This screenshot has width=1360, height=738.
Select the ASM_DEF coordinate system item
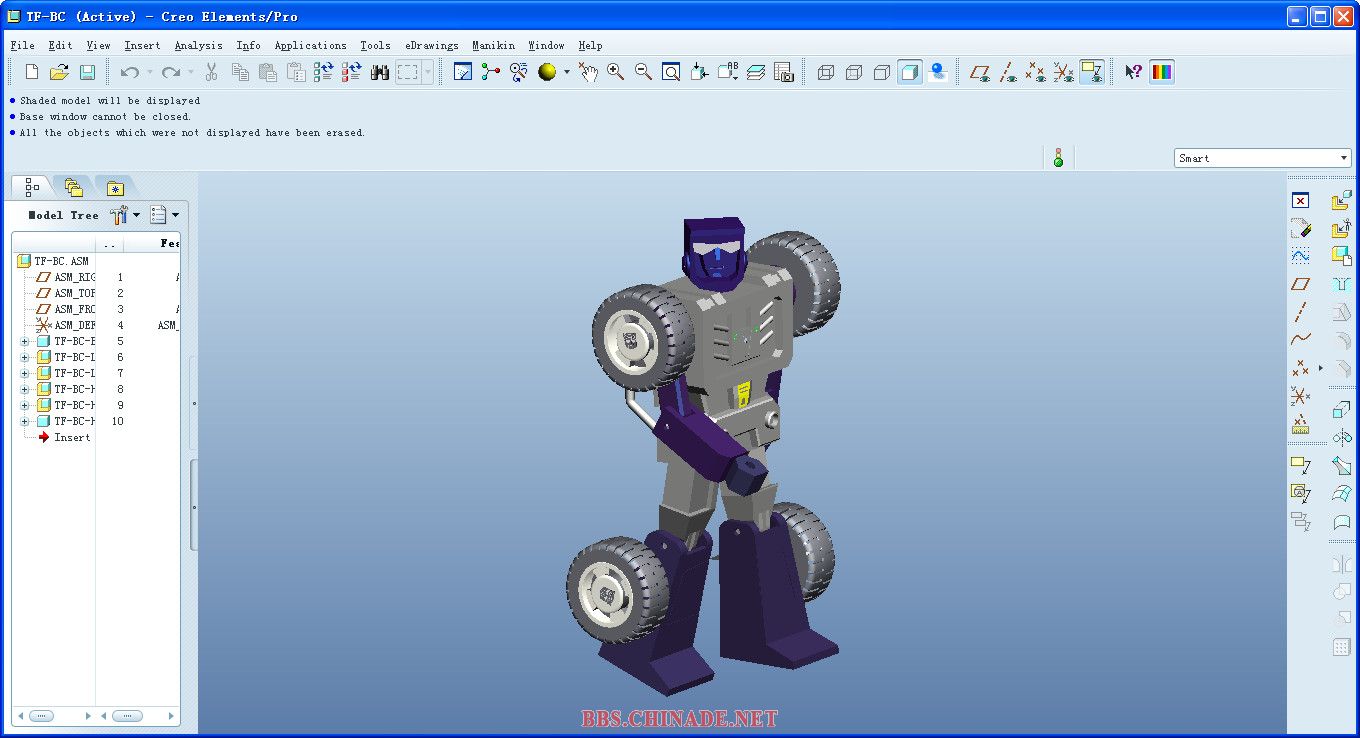click(66, 325)
